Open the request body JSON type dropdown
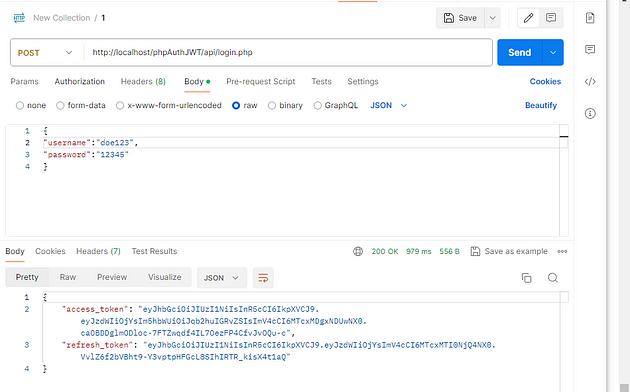 [388, 106]
